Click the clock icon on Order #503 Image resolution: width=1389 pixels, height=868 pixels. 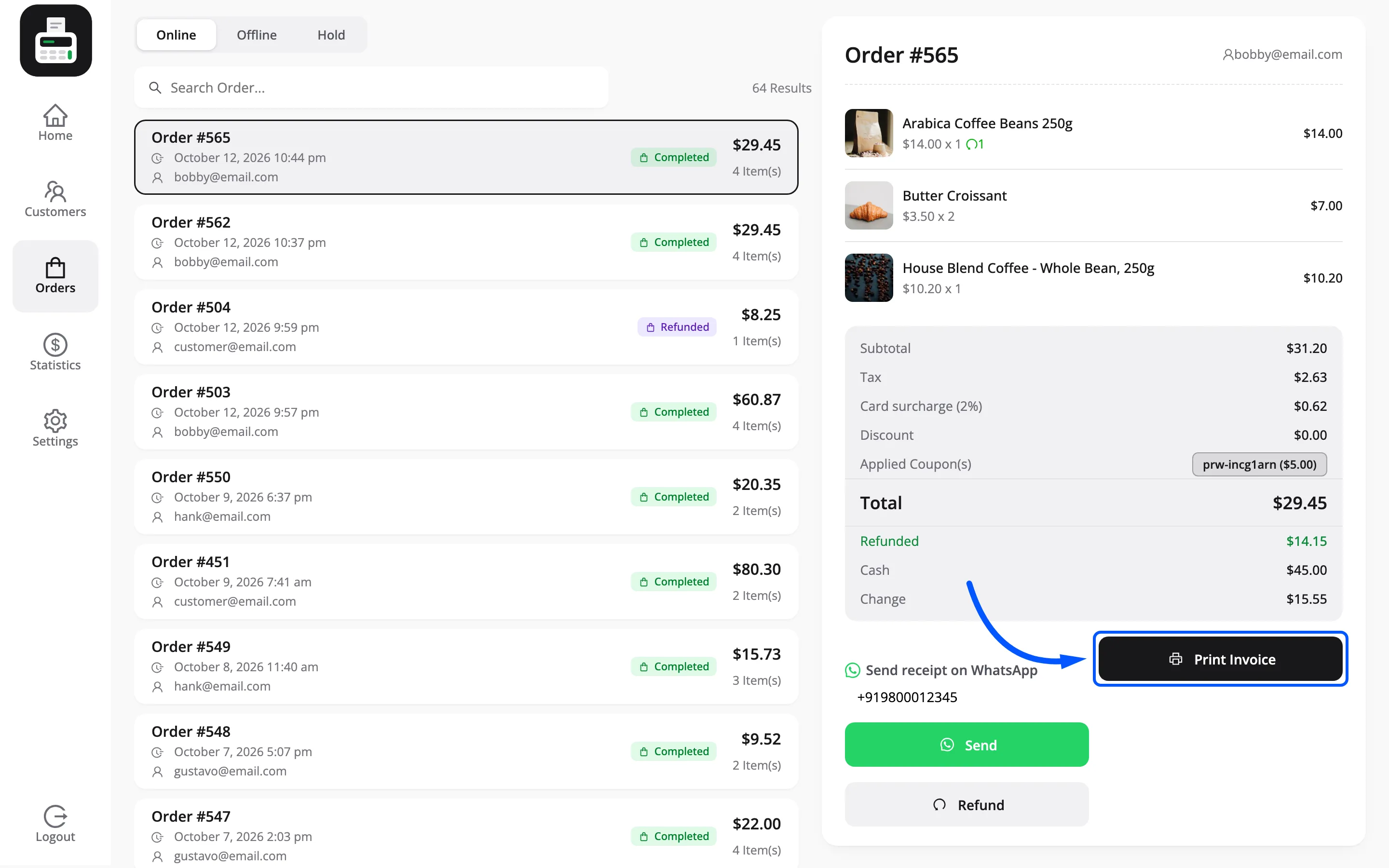click(x=157, y=413)
